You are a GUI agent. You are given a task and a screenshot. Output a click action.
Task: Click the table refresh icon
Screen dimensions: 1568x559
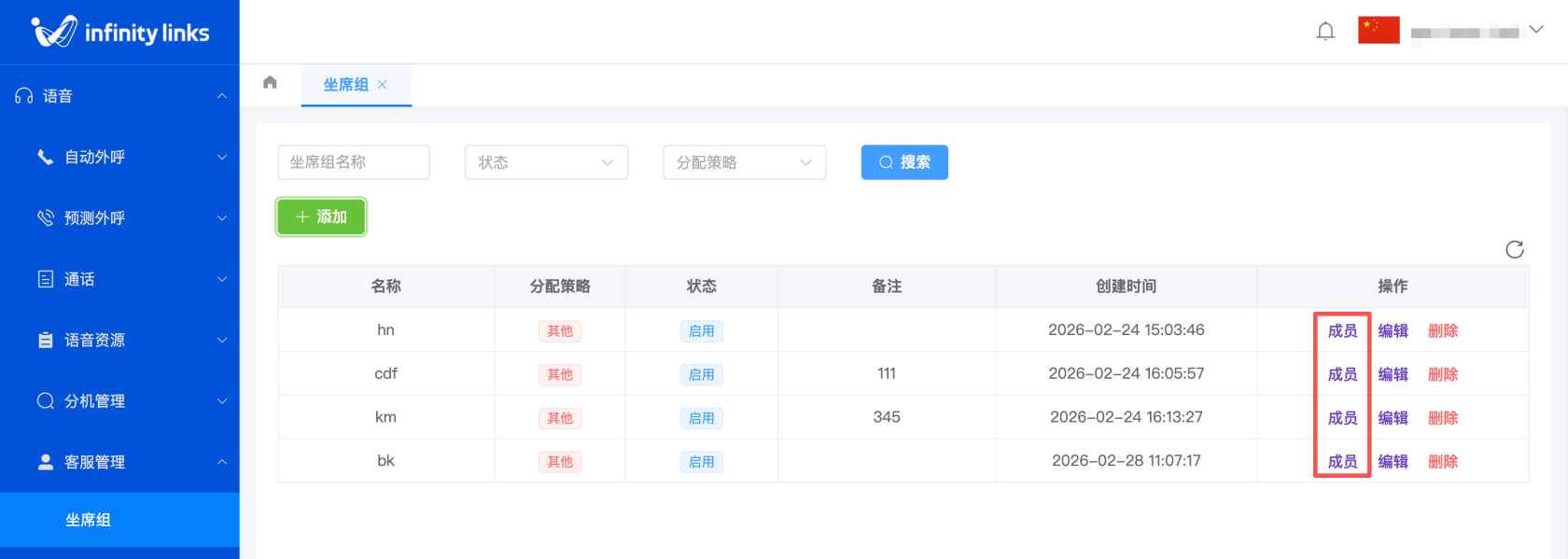(1514, 249)
